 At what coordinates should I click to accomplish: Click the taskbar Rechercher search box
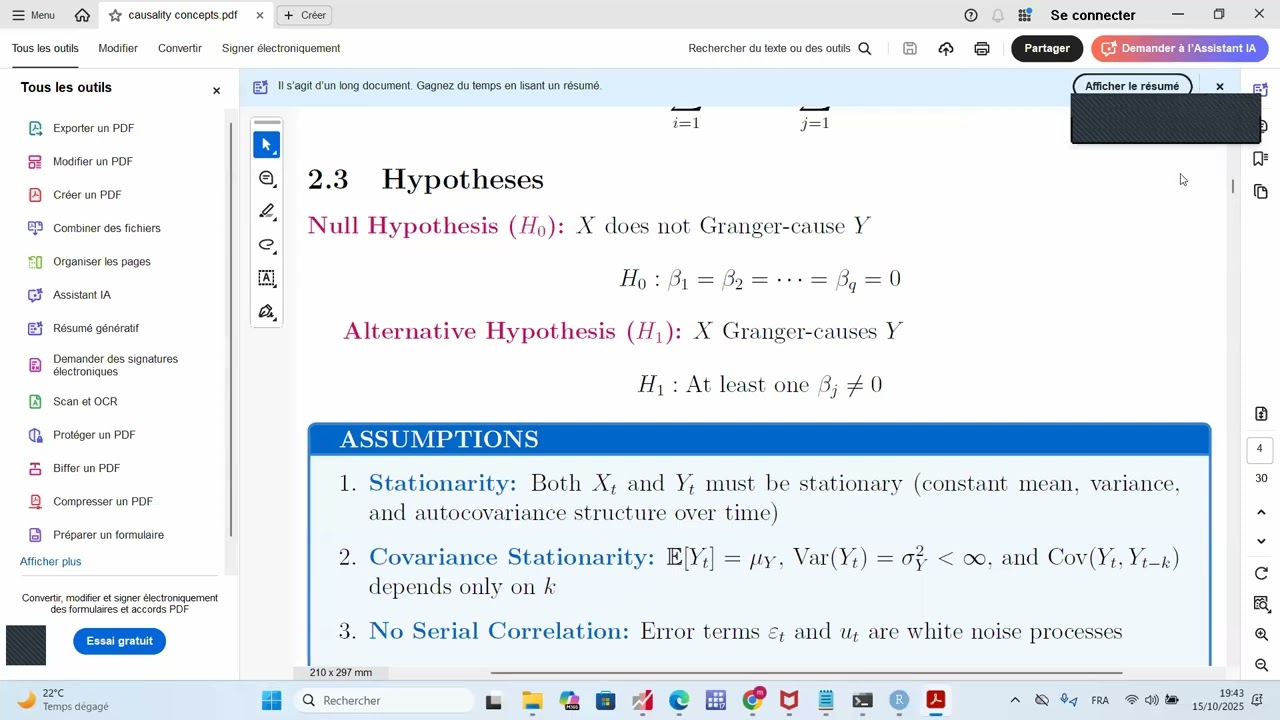pos(384,700)
